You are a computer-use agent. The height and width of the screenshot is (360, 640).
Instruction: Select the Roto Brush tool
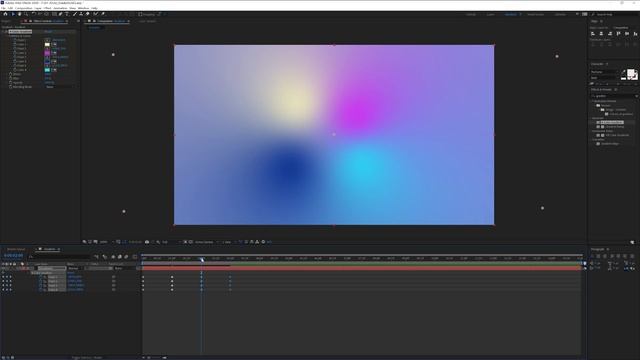[95, 14]
